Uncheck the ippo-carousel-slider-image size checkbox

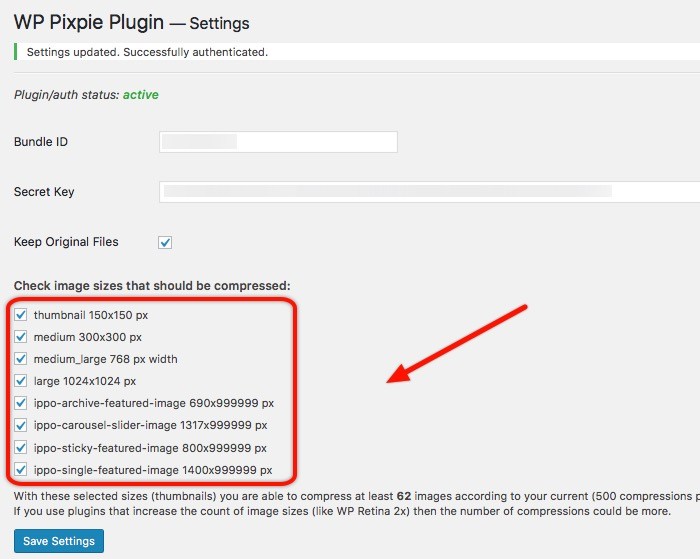pyautogui.click(x=21, y=425)
